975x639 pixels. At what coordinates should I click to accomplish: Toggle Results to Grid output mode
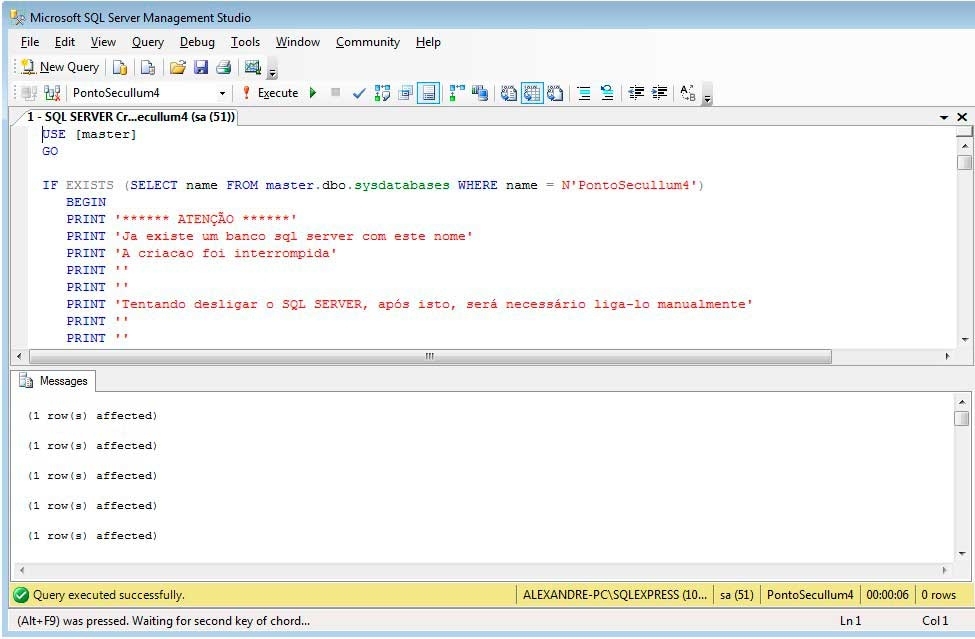pyautogui.click(x=532, y=93)
